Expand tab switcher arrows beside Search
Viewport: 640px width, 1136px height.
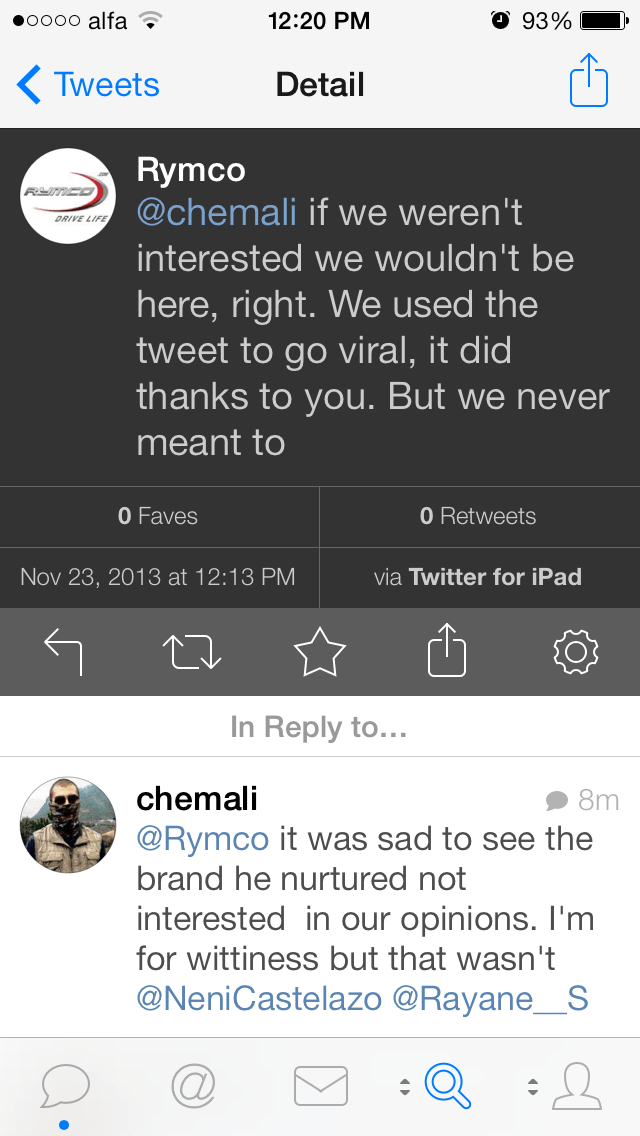point(405,1086)
